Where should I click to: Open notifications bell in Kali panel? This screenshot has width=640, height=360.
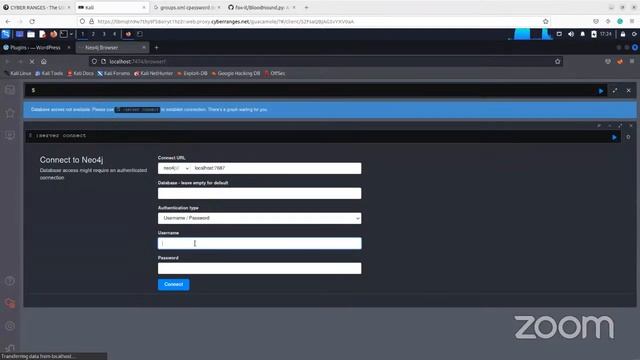(x=582, y=34)
